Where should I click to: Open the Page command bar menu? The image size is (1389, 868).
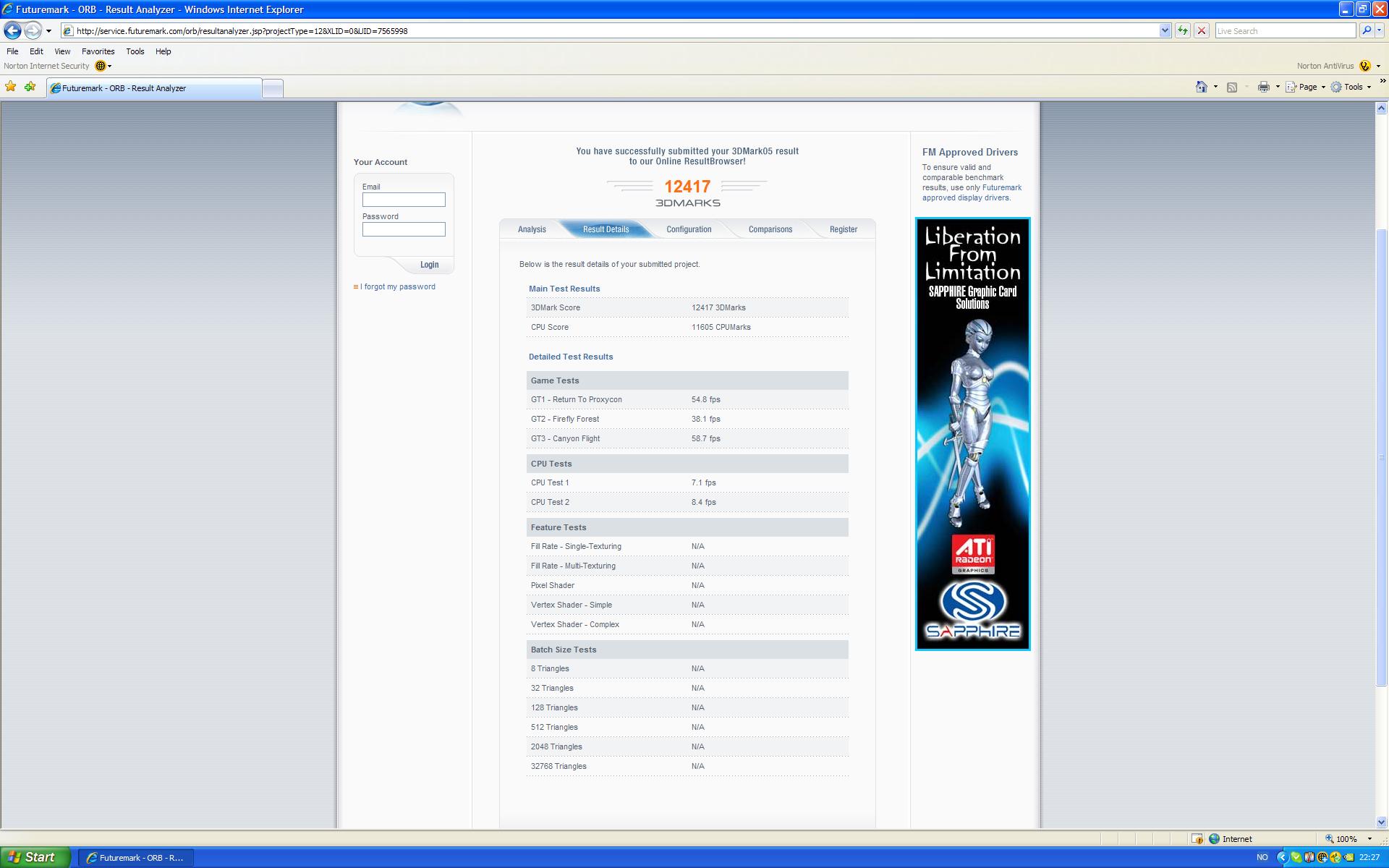pyautogui.click(x=1306, y=87)
